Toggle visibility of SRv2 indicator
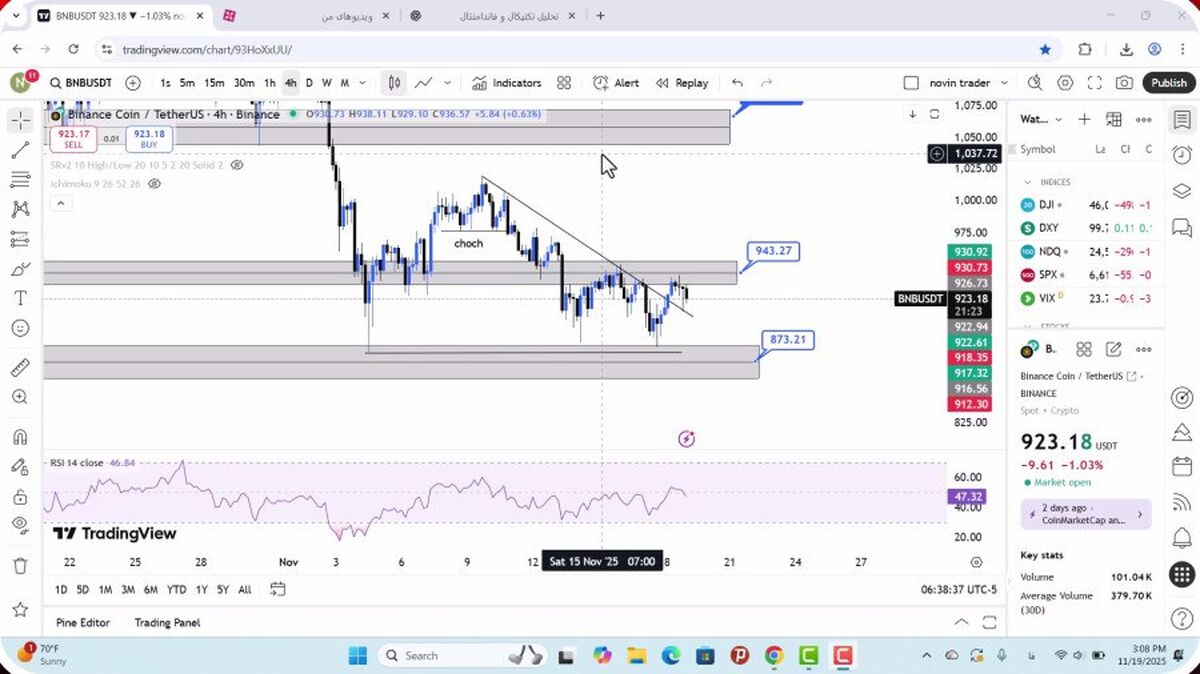Image resolution: width=1200 pixels, height=674 pixels. [x=237, y=164]
